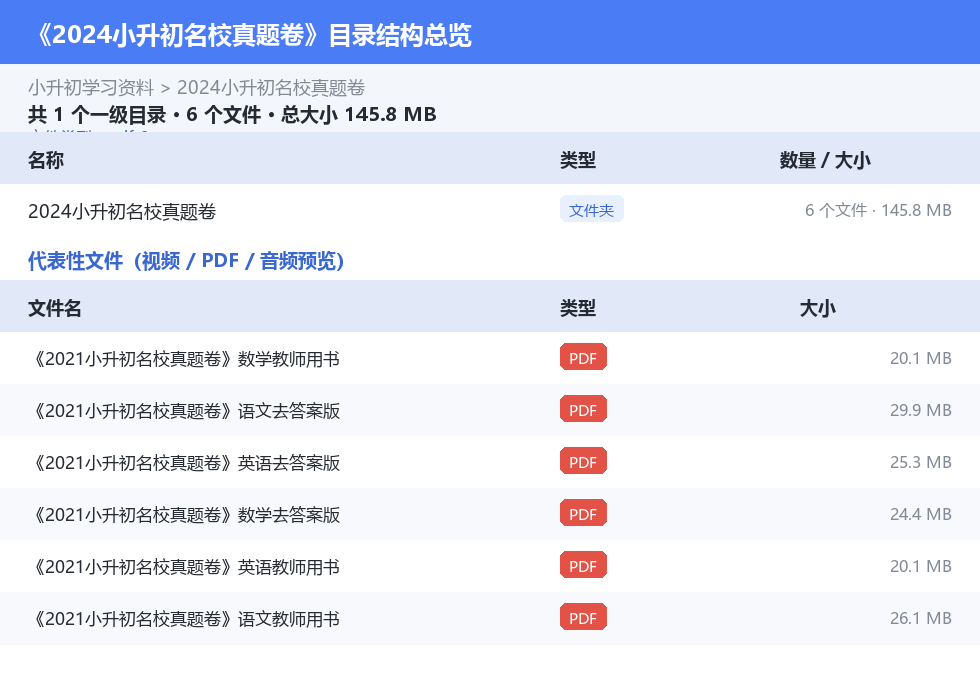Open the 语文教师用书 file
Image resolution: width=980 pixels, height=676 pixels.
pos(184,618)
